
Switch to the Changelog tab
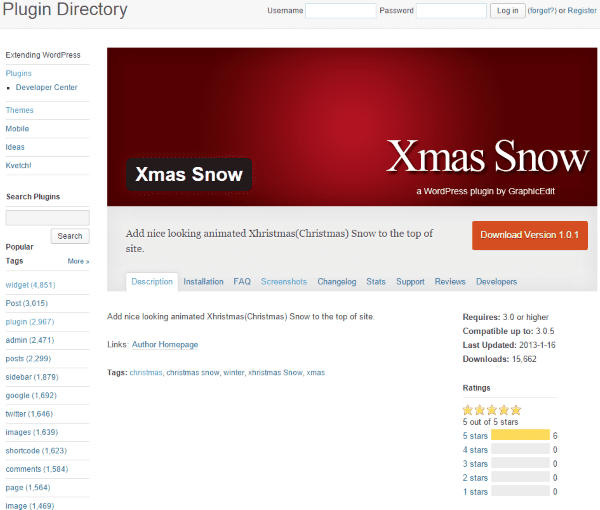pyautogui.click(x=337, y=282)
